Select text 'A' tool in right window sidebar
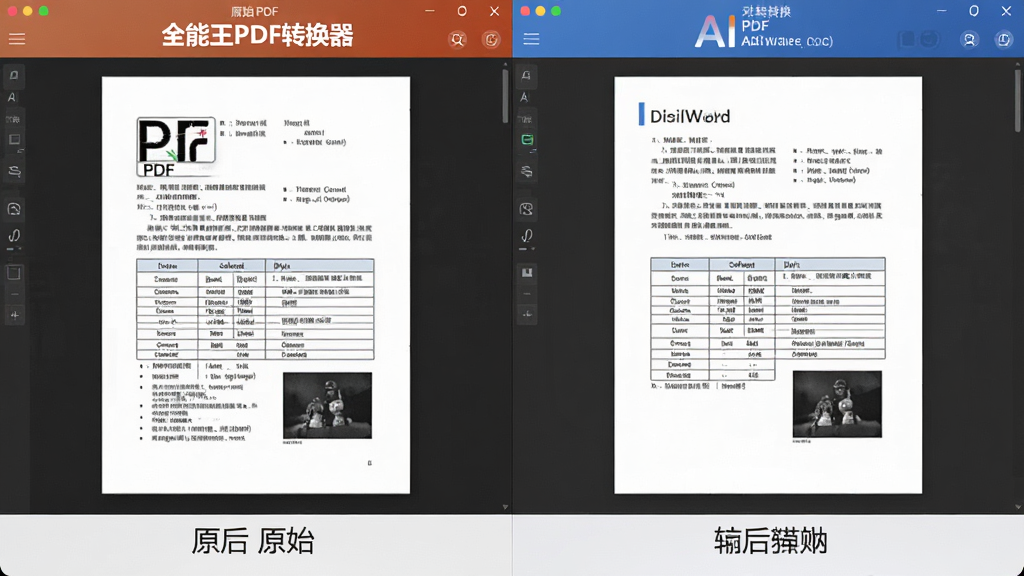This screenshot has width=1024, height=576. (x=524, y=97)
